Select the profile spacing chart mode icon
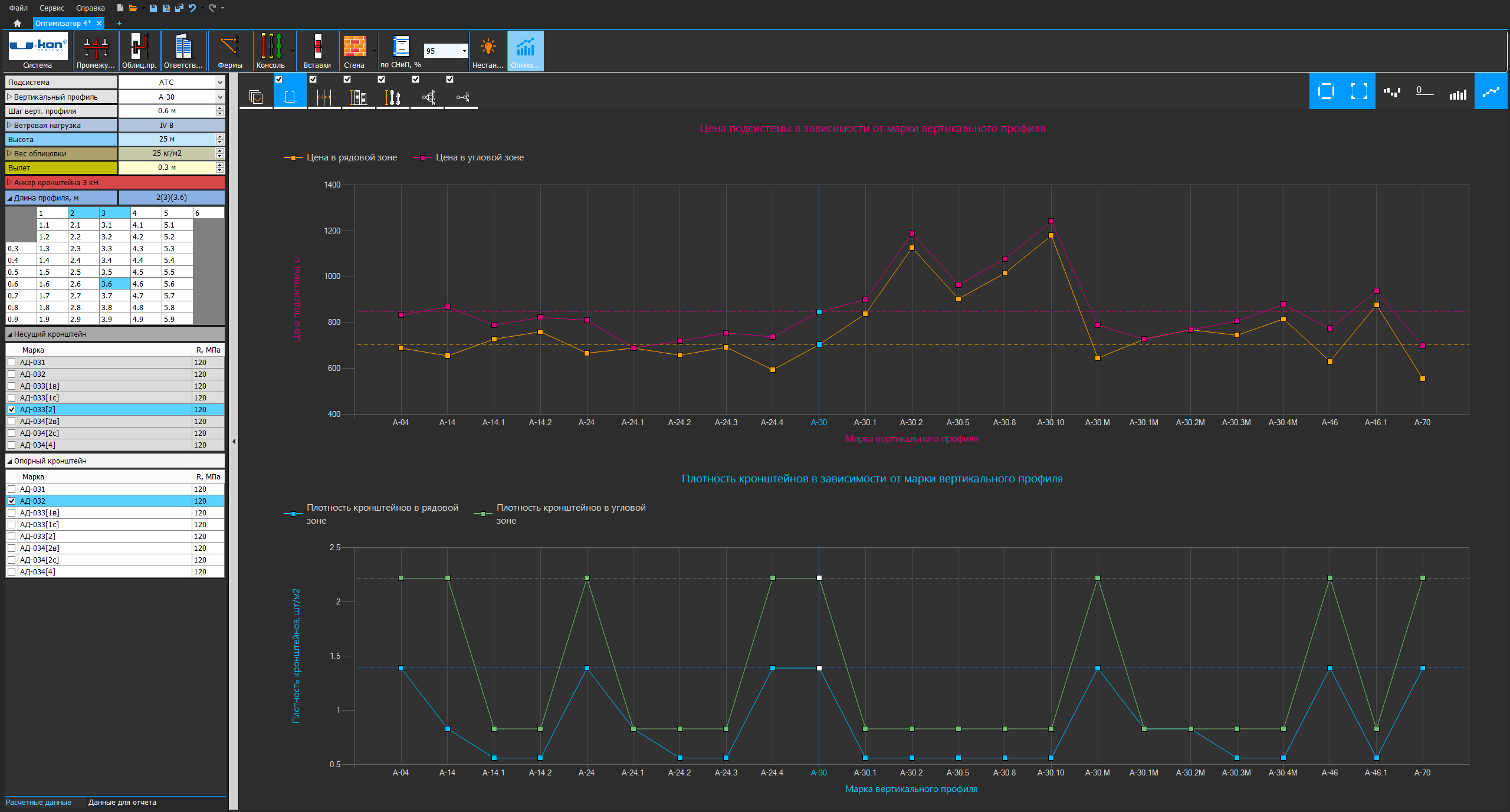Viewport: 1510px width, 812px height. pos(324,97)
